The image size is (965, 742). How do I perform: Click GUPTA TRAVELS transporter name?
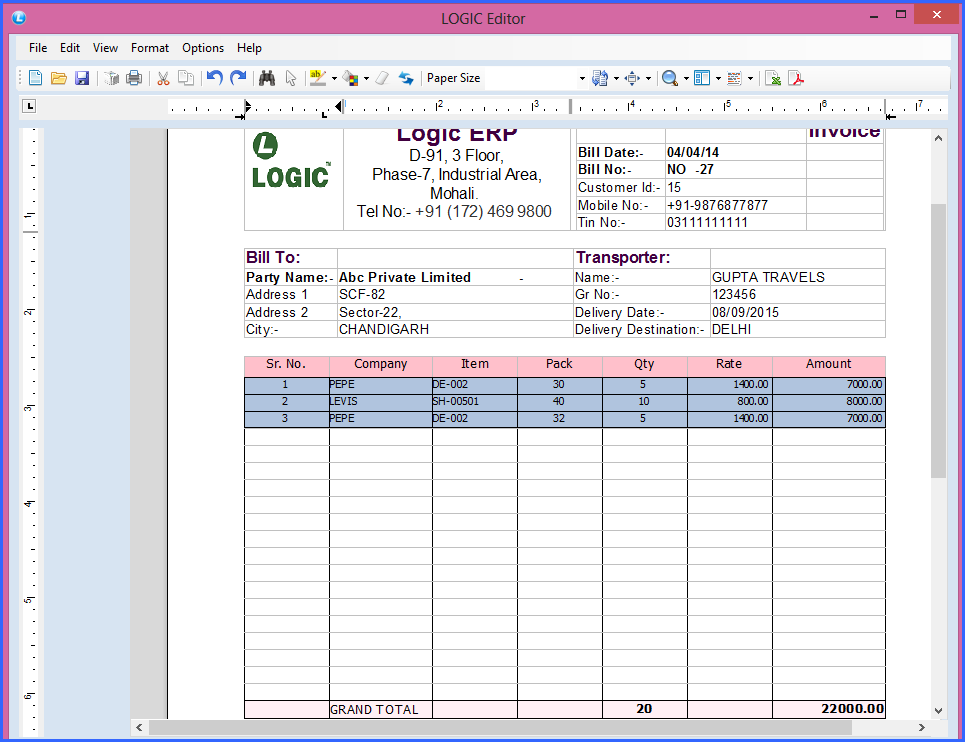click(x=768, y=277)
